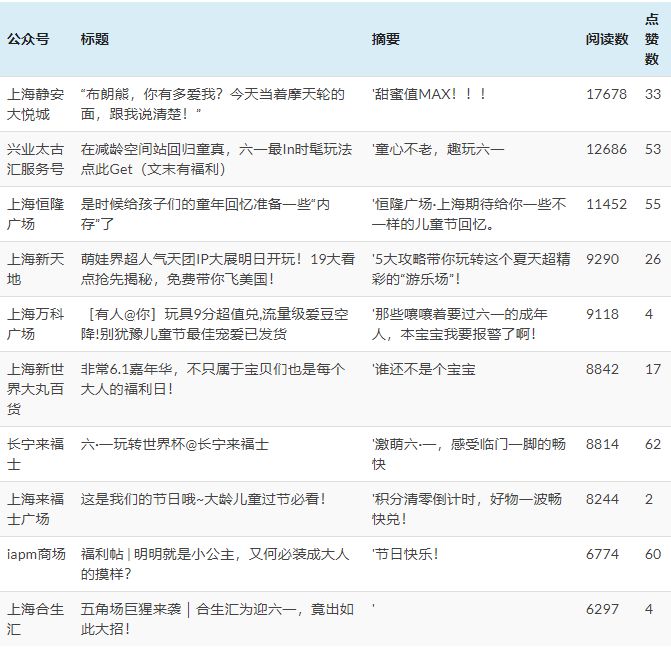Click like count 62 for 长宁来福士
The width and height of the screenshot is (671, 647).
653,444
